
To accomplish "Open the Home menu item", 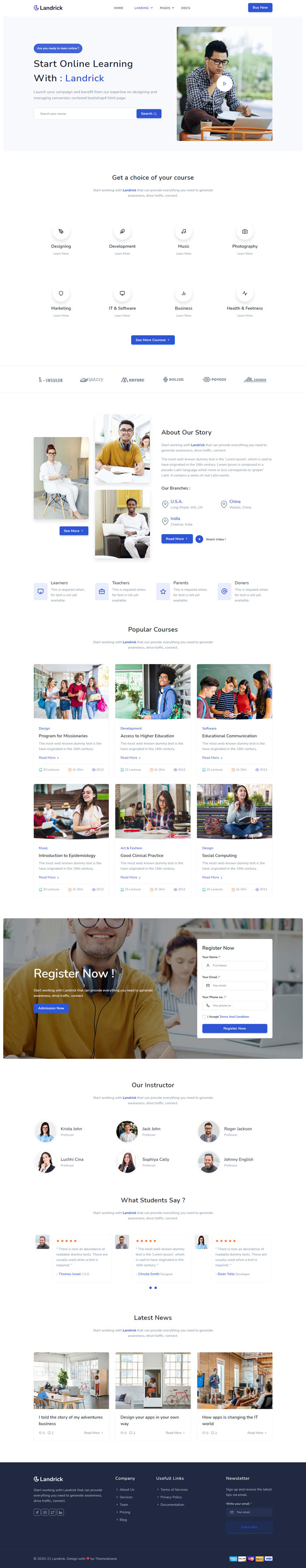I will tap(118, 8).
